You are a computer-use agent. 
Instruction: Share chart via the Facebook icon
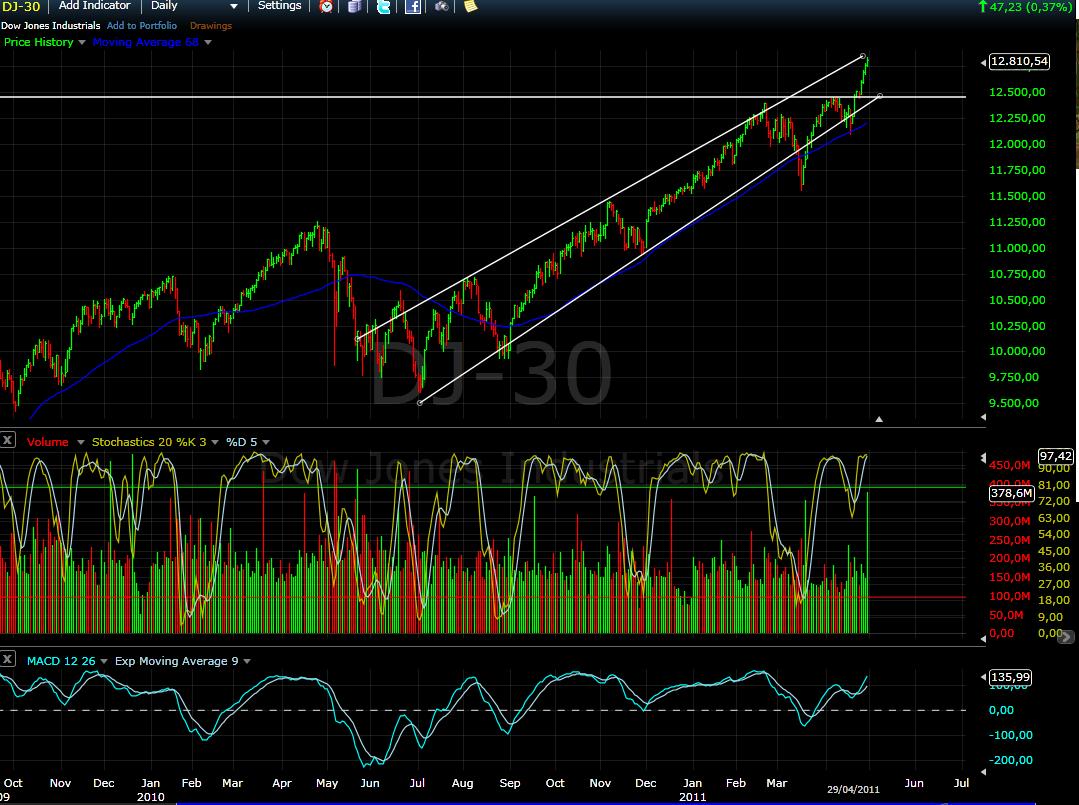pyautogui.click(x=413, y=6)
